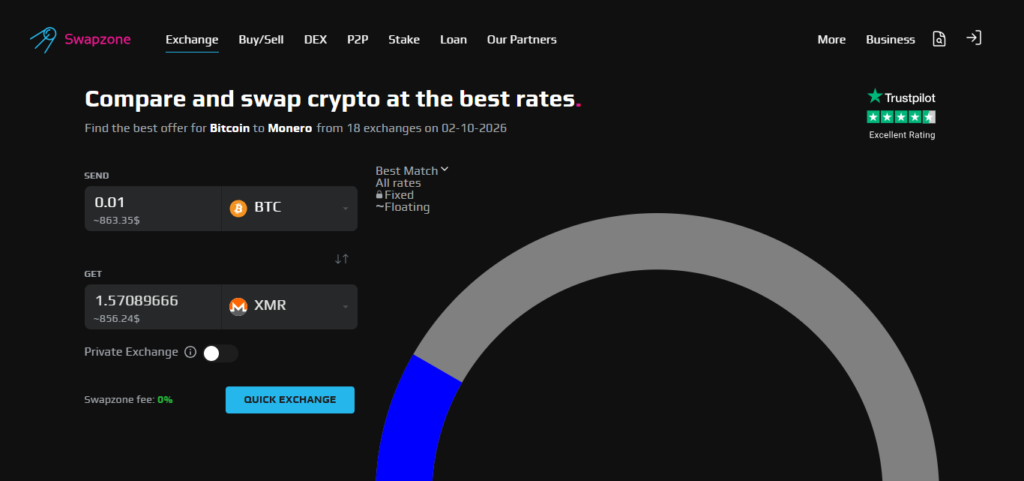
Task: Click the send amount field 0.01
Action: (x=153, y=208)
